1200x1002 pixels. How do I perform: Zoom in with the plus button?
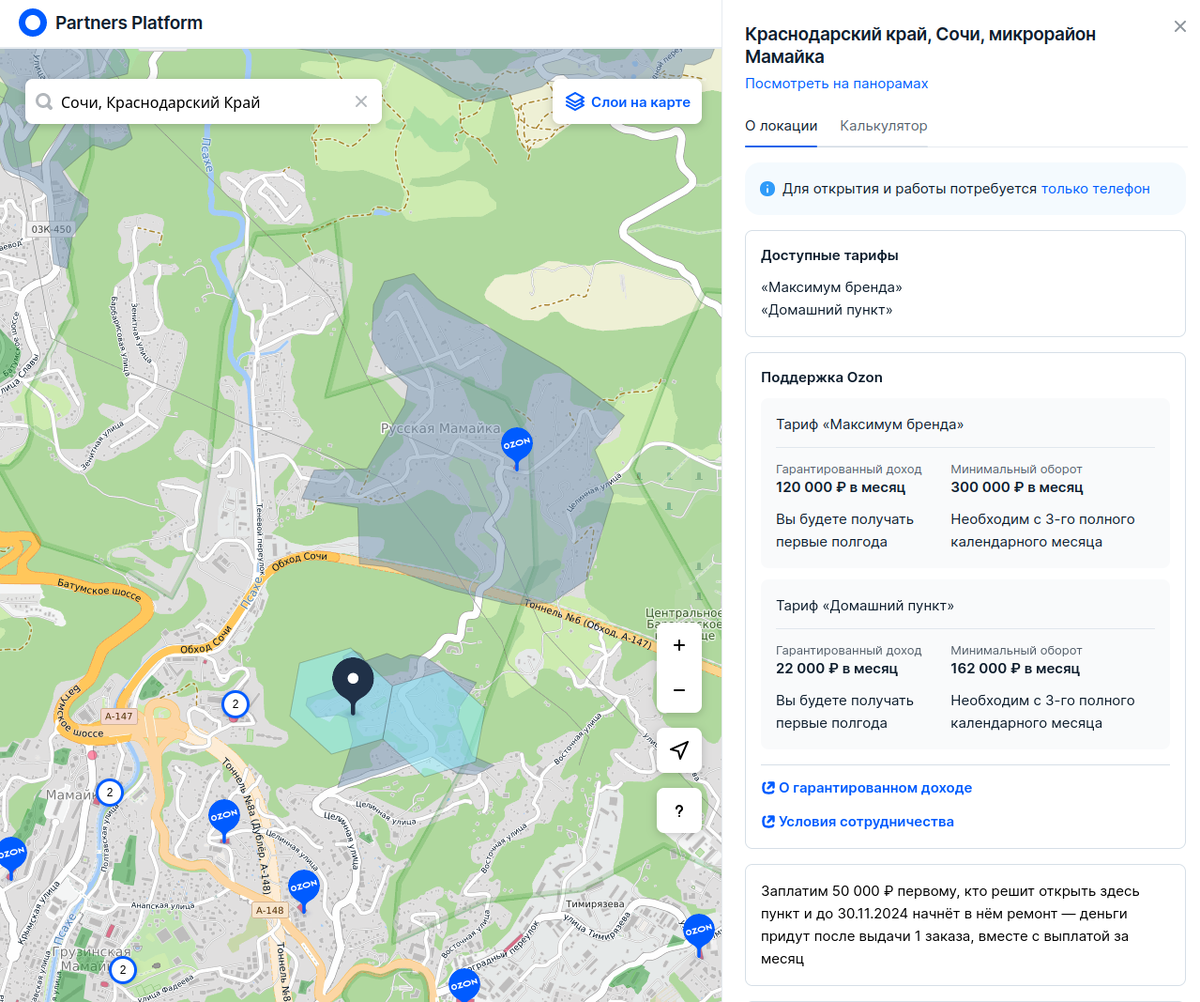(679, 645)
